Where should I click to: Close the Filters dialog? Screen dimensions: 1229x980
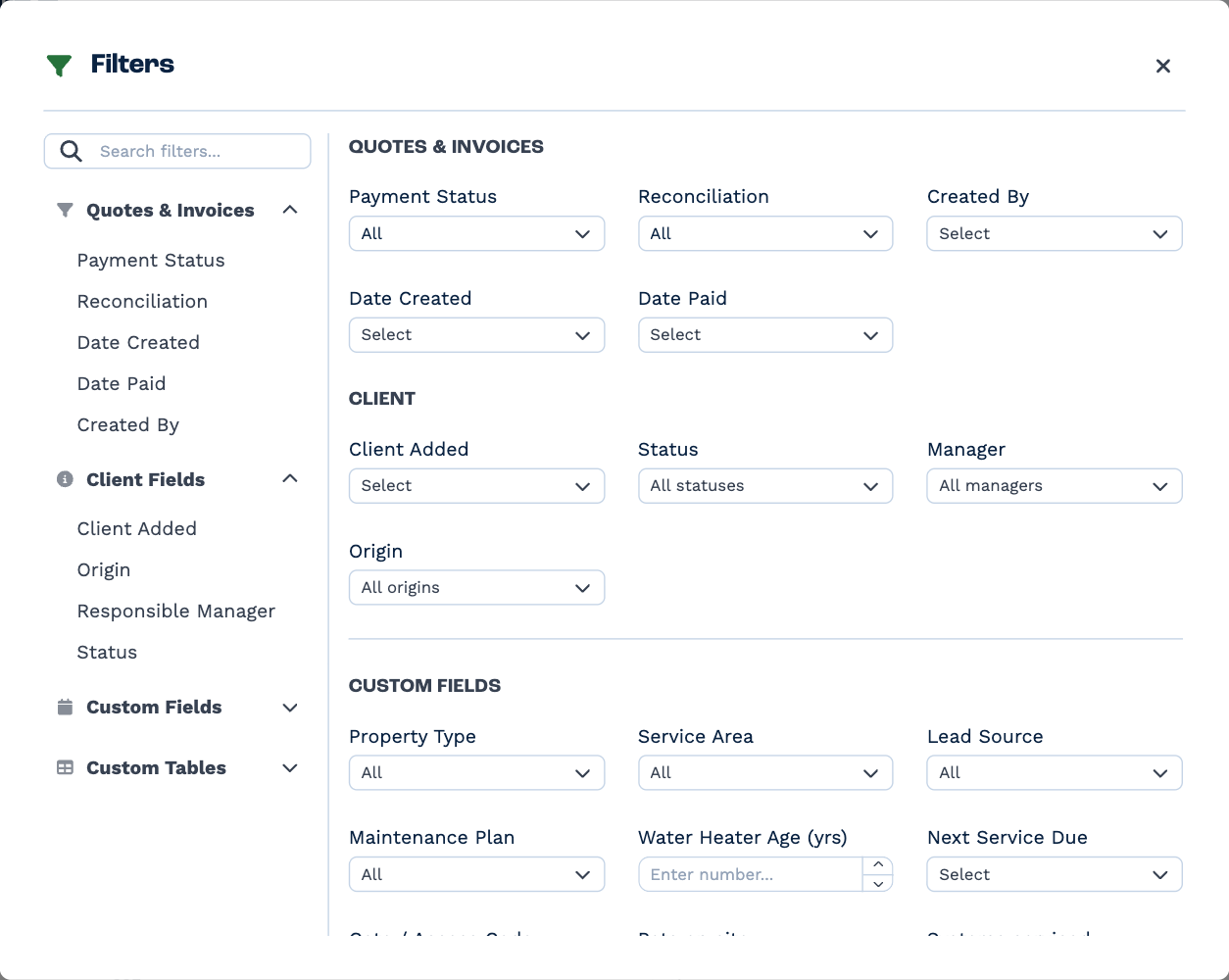click(x=1163, y=66)
